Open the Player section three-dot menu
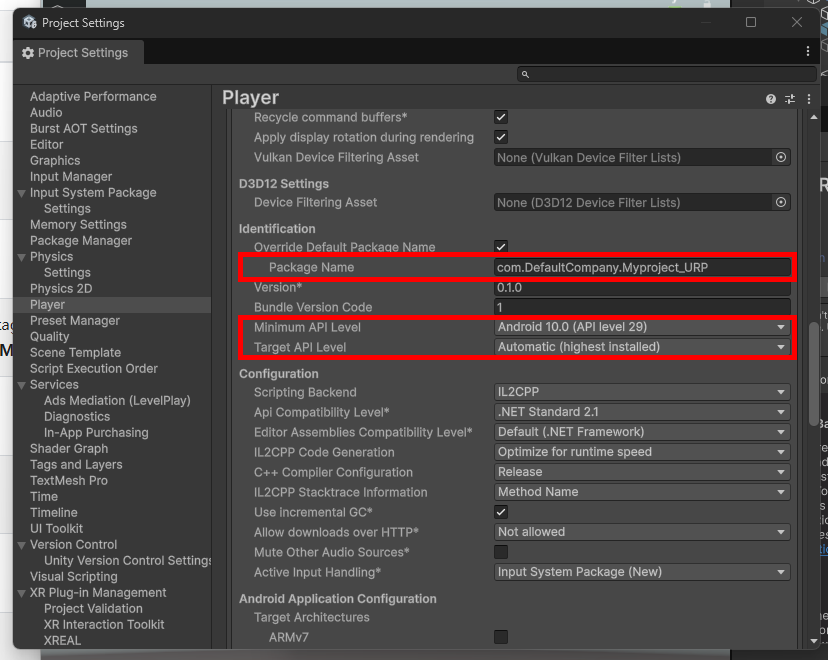828x660 pixels. [x=808, y=99]
